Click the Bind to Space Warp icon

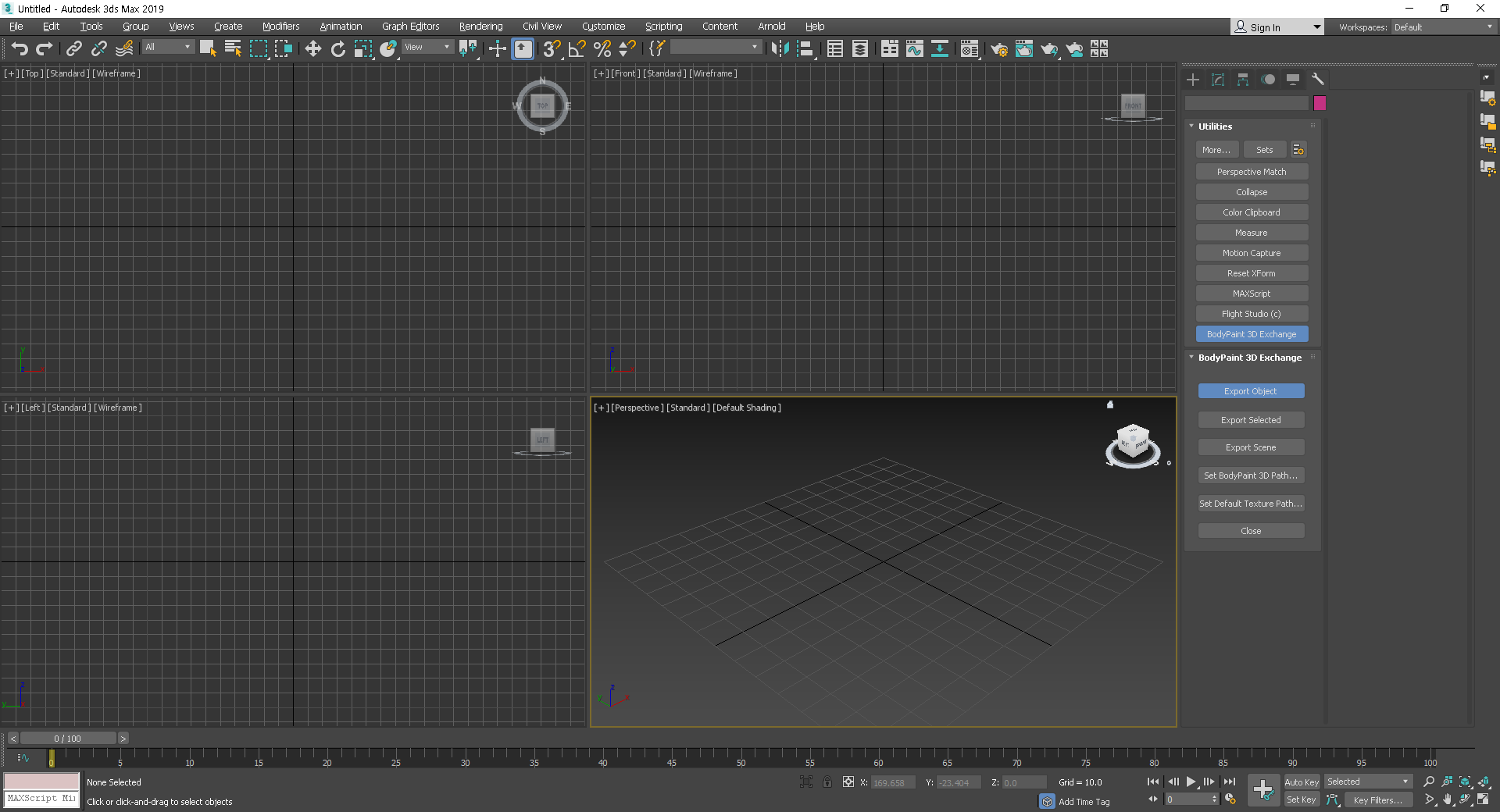click(124, 48)
